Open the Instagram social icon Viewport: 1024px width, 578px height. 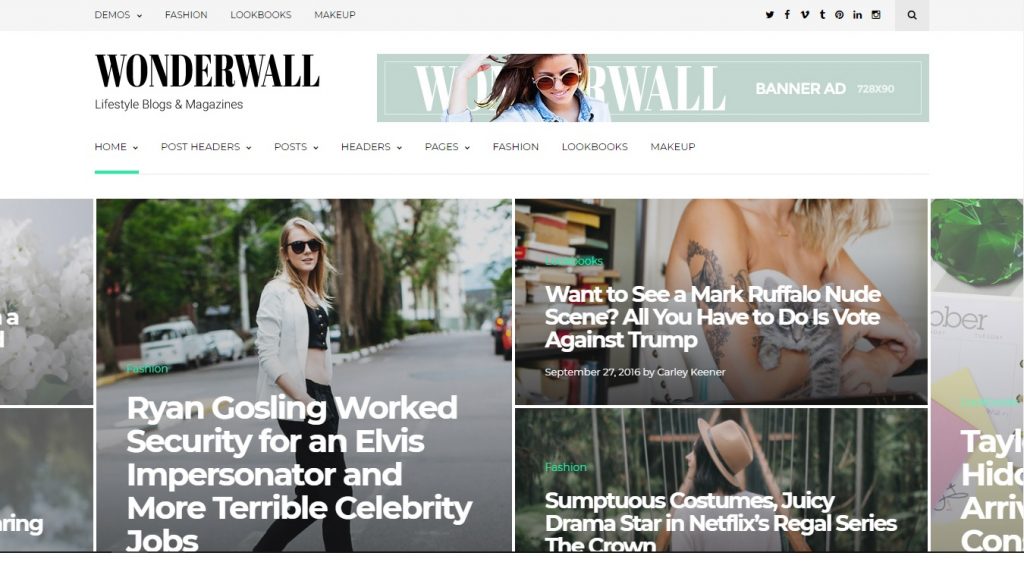pyautogui.click(x=876, y=14)
